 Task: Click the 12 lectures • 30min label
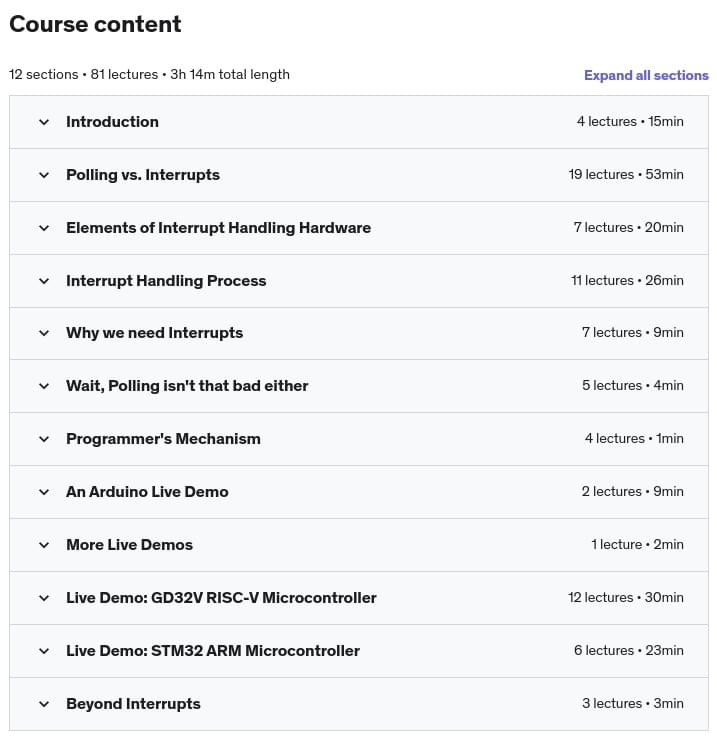(626, 598)
